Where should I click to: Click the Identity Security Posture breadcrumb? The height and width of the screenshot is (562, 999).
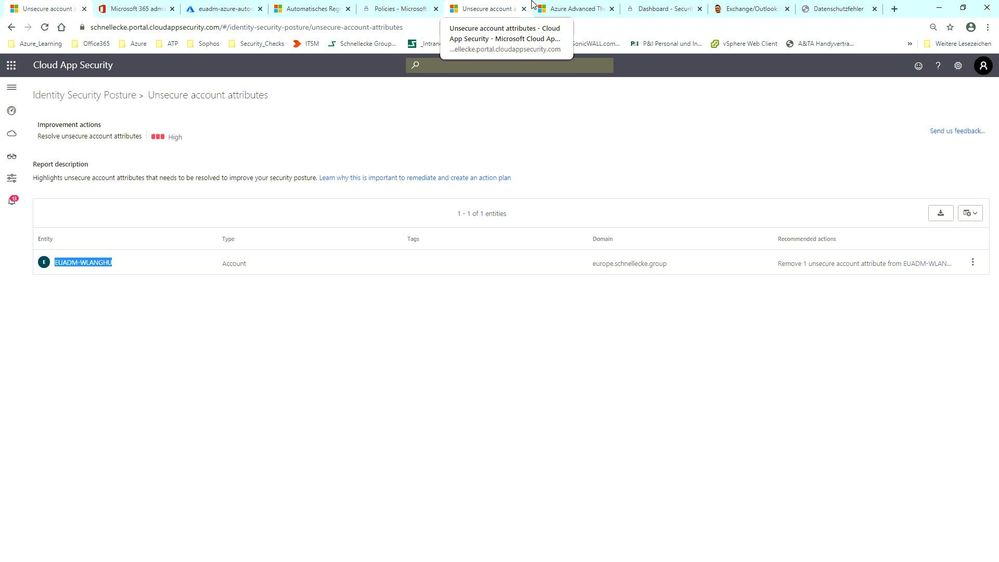point(84,95)
